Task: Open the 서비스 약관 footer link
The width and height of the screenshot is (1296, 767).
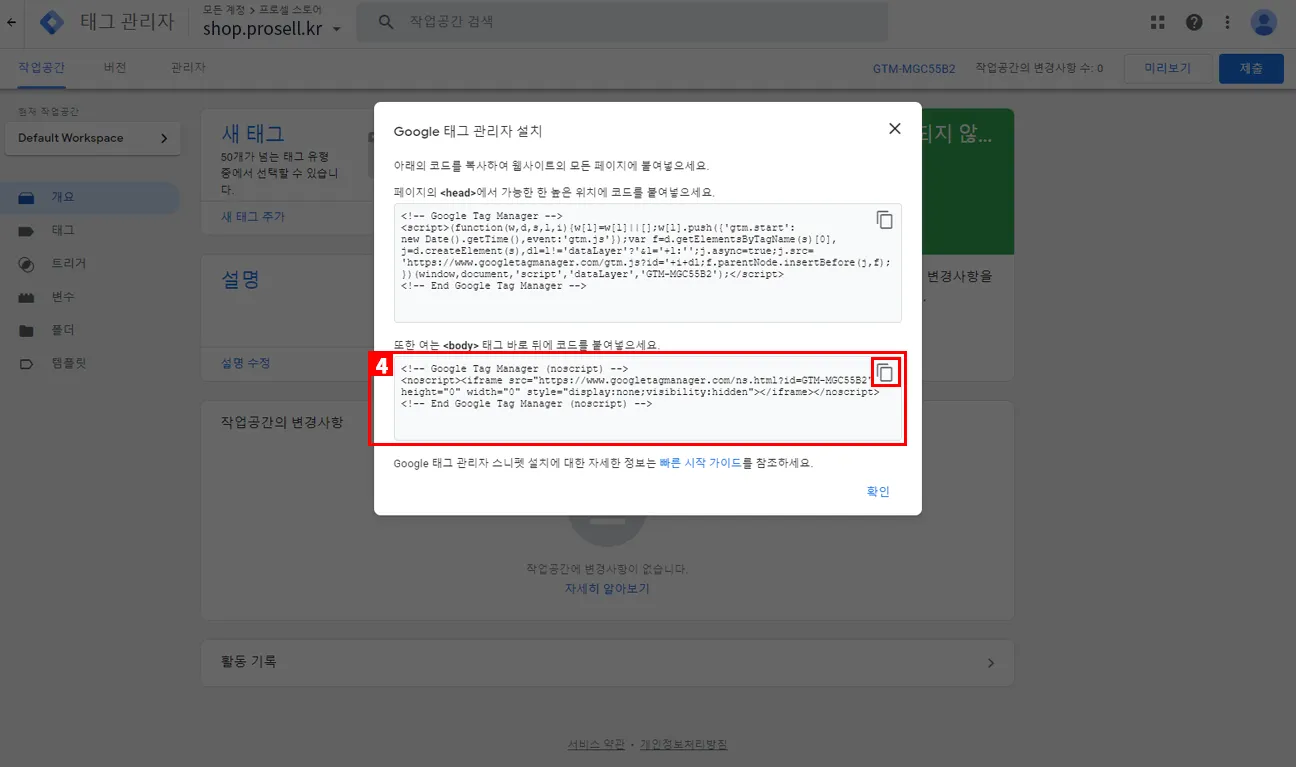Action: [x=596, y=745]
